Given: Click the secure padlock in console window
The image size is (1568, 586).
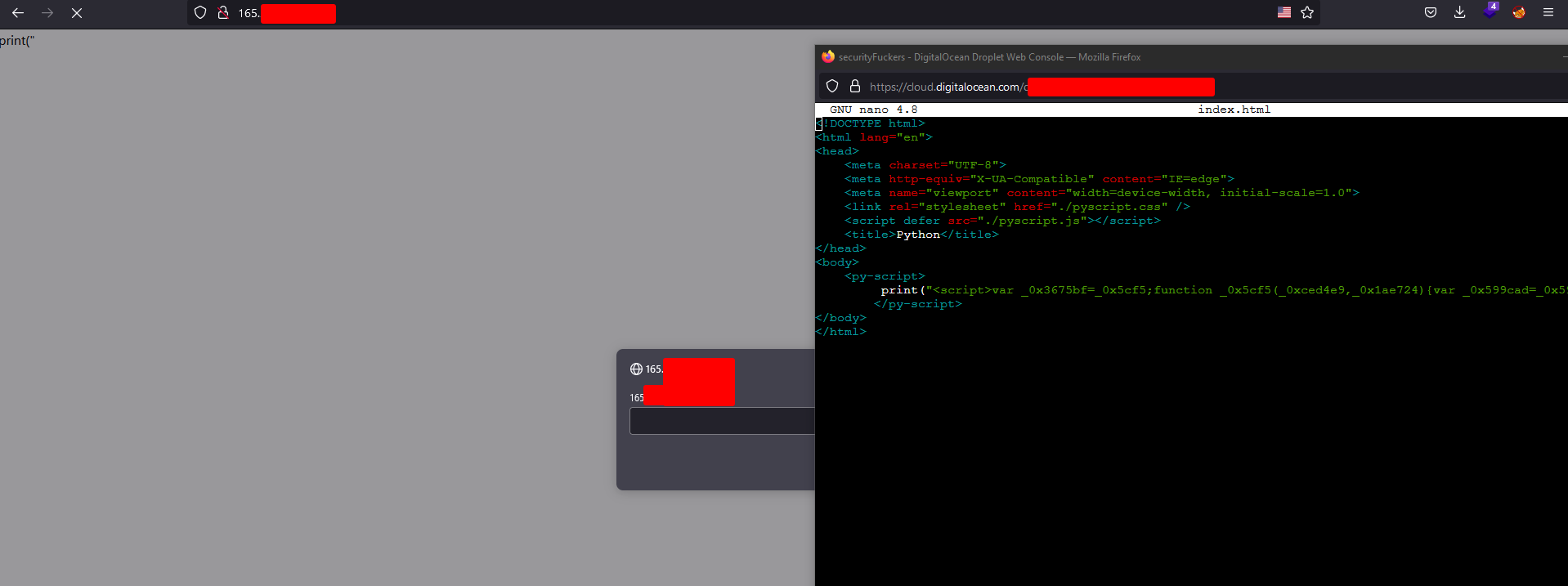Looking at the screenshot, I should coord(855,87).
